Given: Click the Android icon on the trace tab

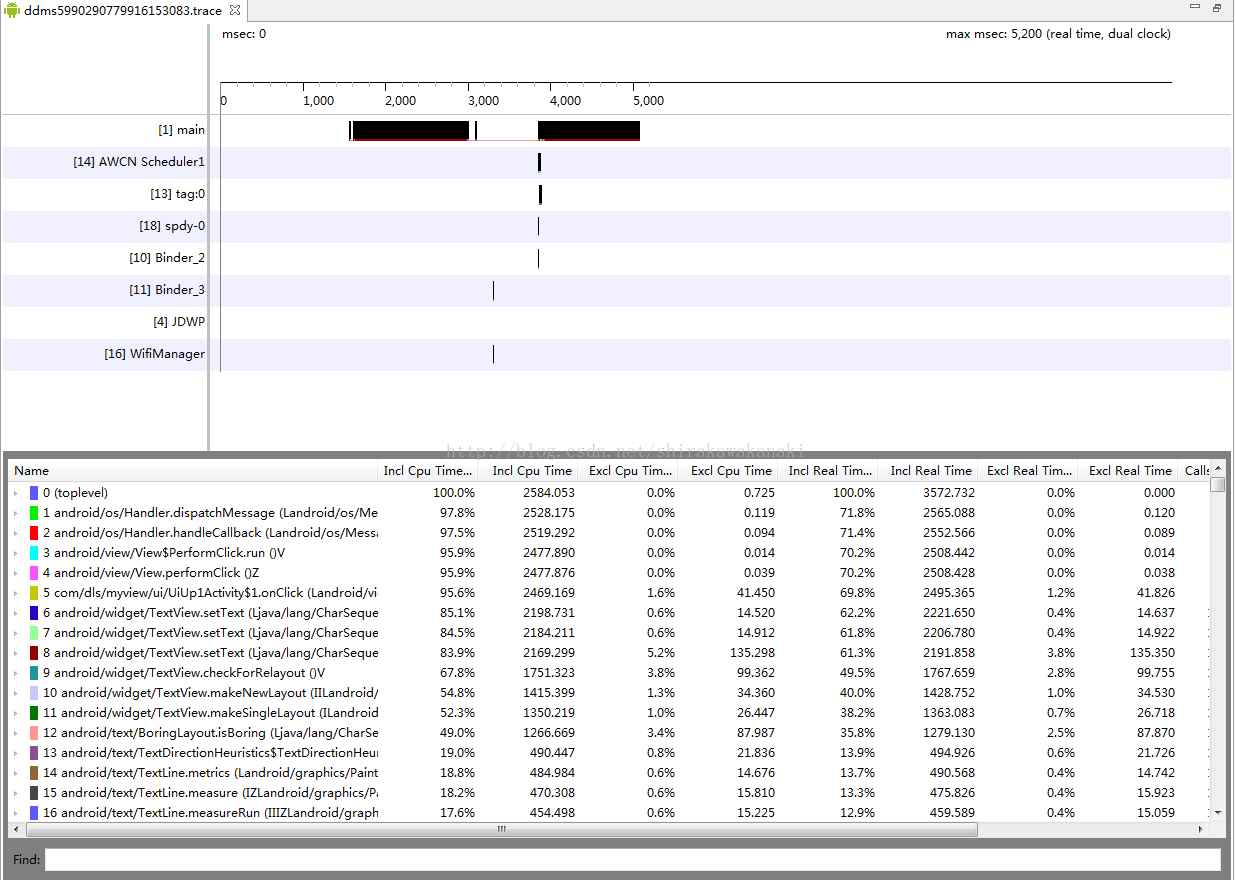Looking at the screenshot, I should 12,11.
